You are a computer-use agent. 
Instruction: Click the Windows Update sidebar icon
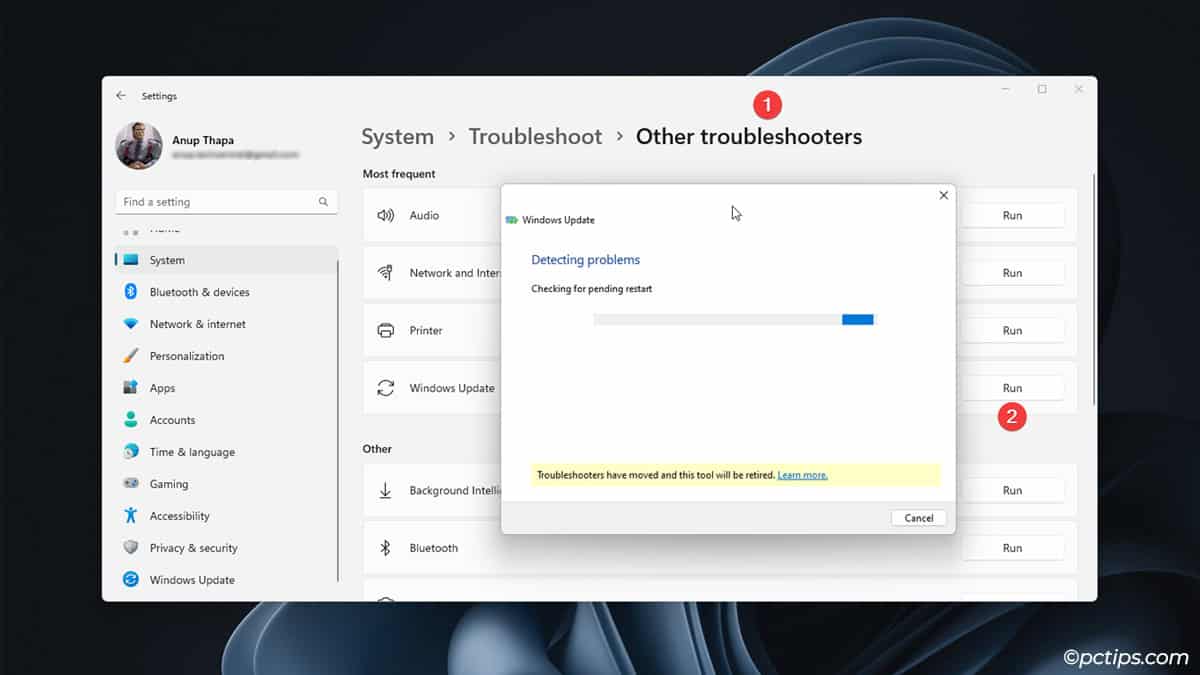coord(130,580)
